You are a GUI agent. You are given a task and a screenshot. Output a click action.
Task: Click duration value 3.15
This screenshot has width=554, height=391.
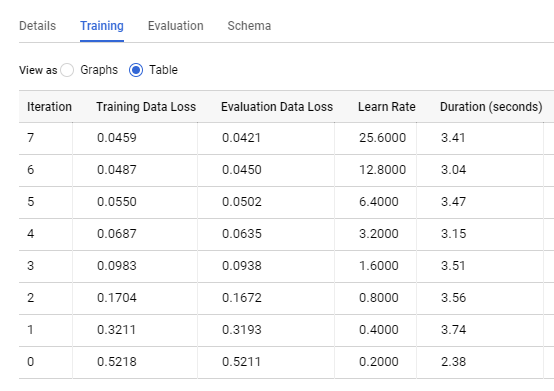tap(454, 233)
